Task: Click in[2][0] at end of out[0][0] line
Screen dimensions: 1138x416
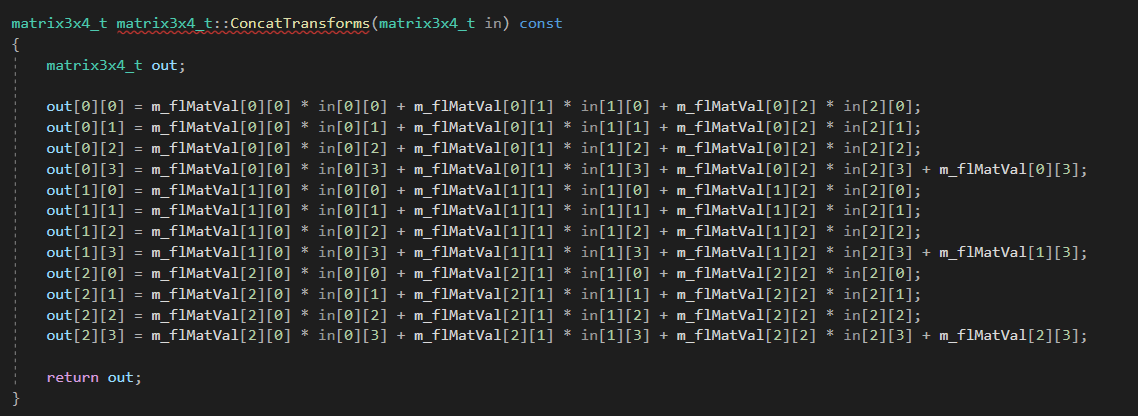Action: coord(877,107)
